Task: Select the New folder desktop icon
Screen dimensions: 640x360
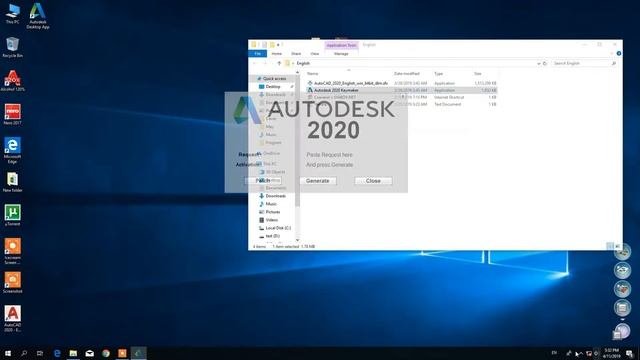Action: (x=12, y=182)
